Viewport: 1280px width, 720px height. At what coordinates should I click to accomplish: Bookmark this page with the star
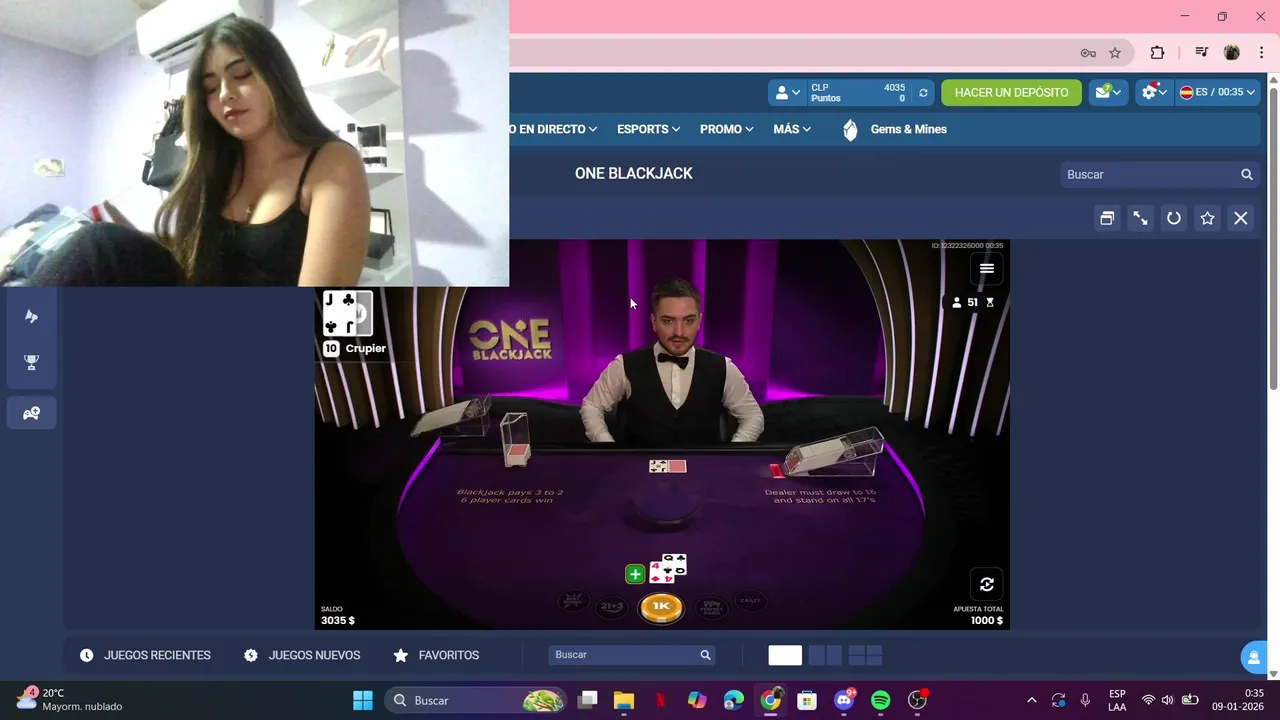[x=1115, y=53]
